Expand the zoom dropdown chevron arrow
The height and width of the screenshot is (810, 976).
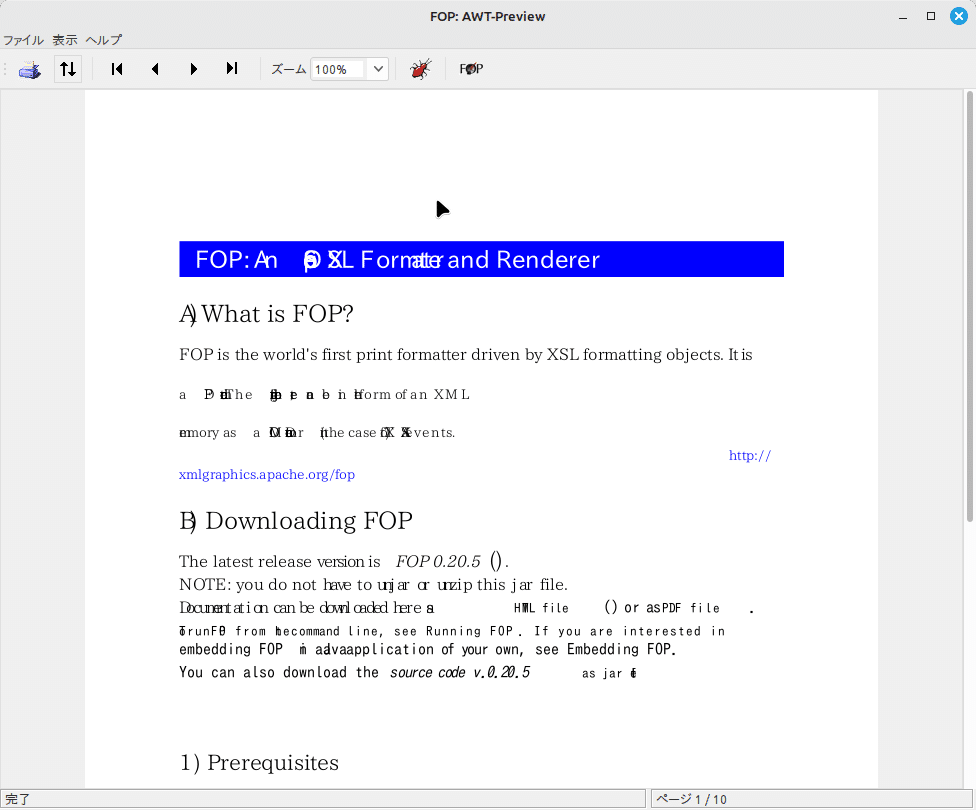click(378, 69)
